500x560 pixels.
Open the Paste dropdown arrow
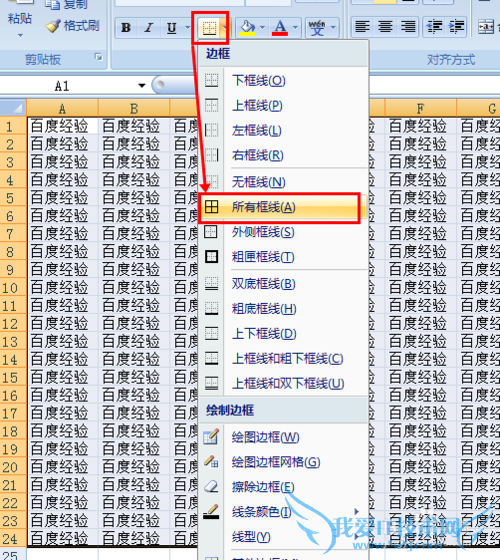pyautogui.click(x=20, y=35)
